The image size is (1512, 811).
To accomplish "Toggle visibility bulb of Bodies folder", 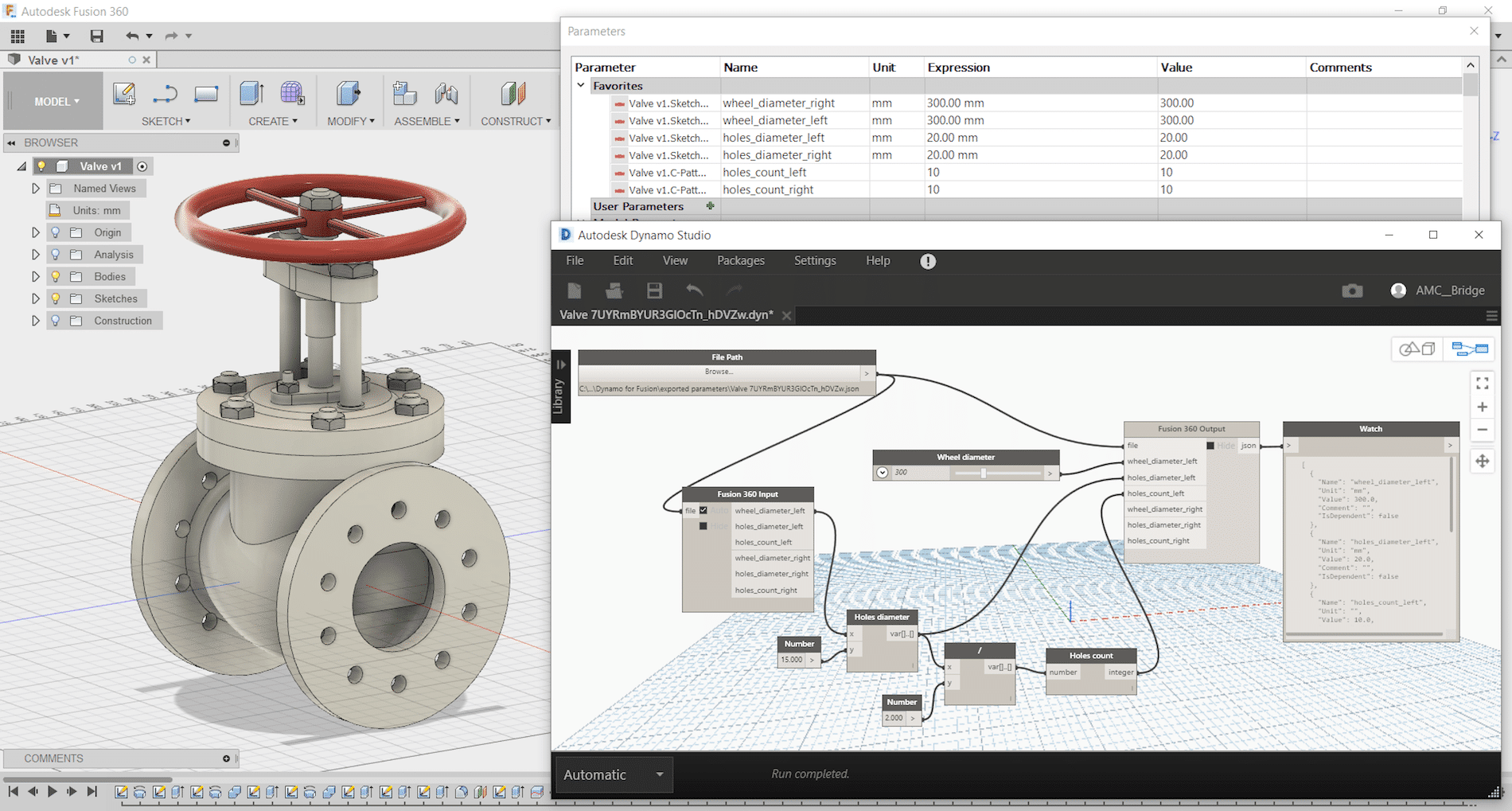I will click(x=55, y=276).
